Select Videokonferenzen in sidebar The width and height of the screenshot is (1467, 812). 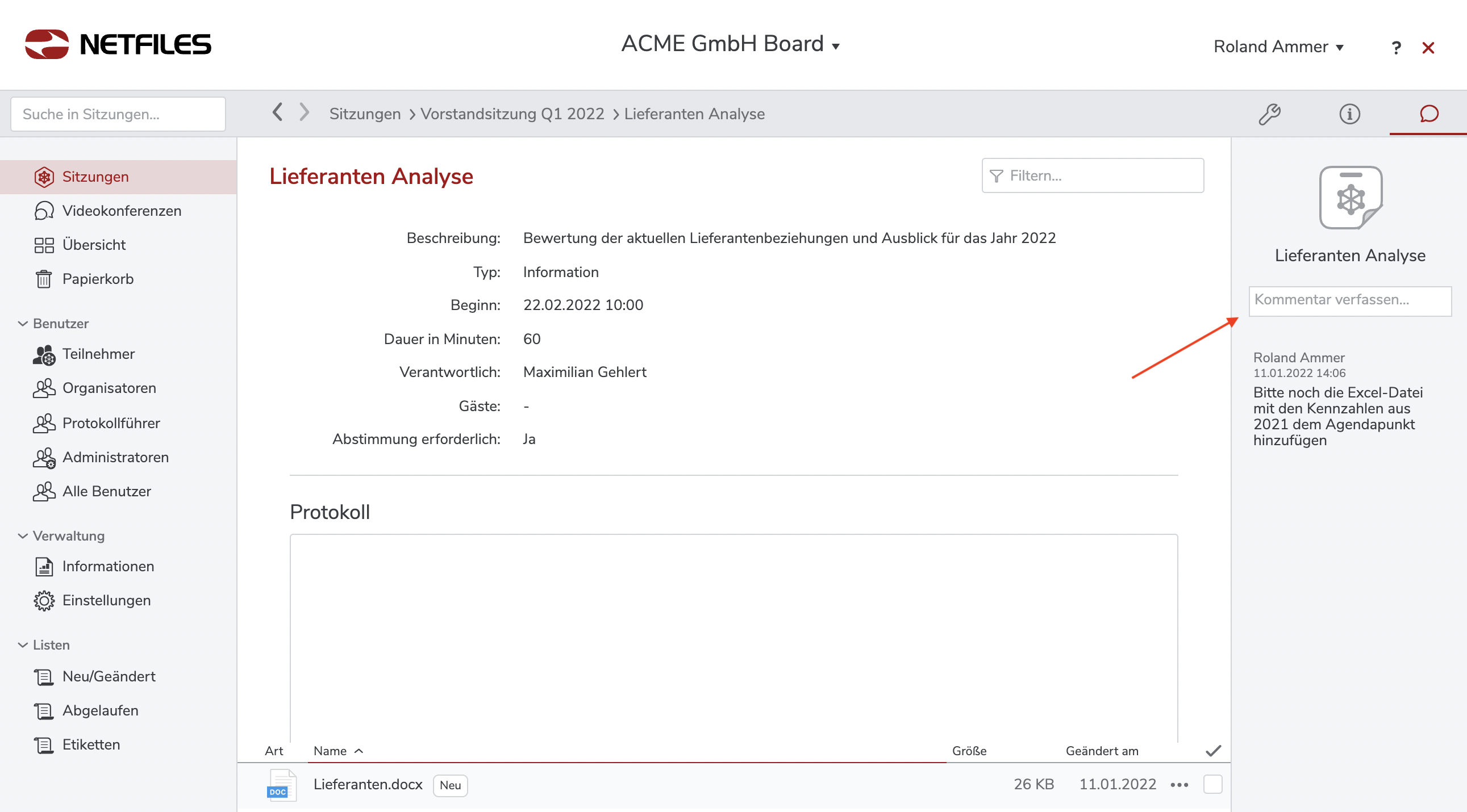tap(121, 211)
